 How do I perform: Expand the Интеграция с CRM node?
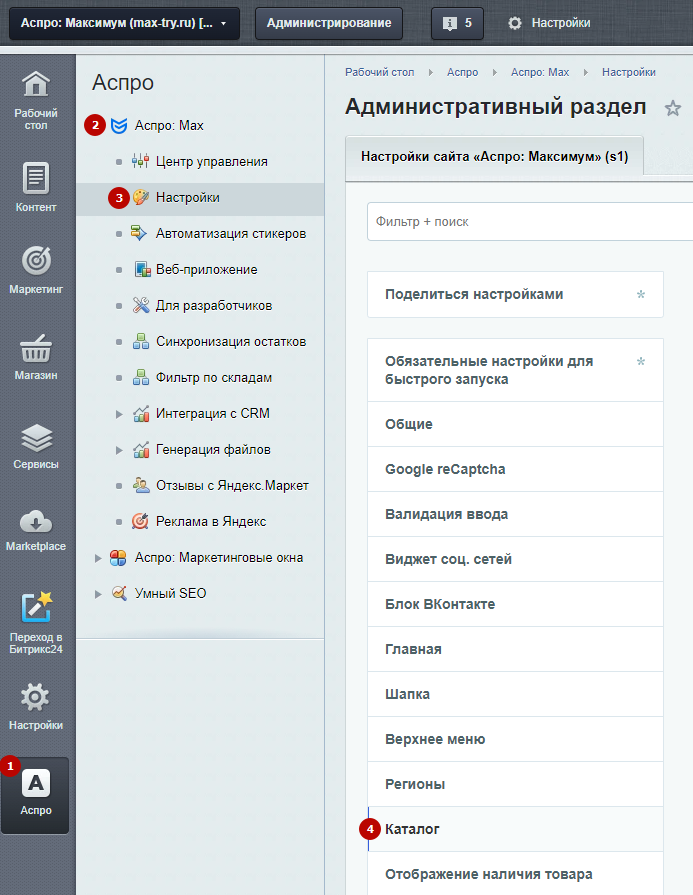[x=119, y=414]
